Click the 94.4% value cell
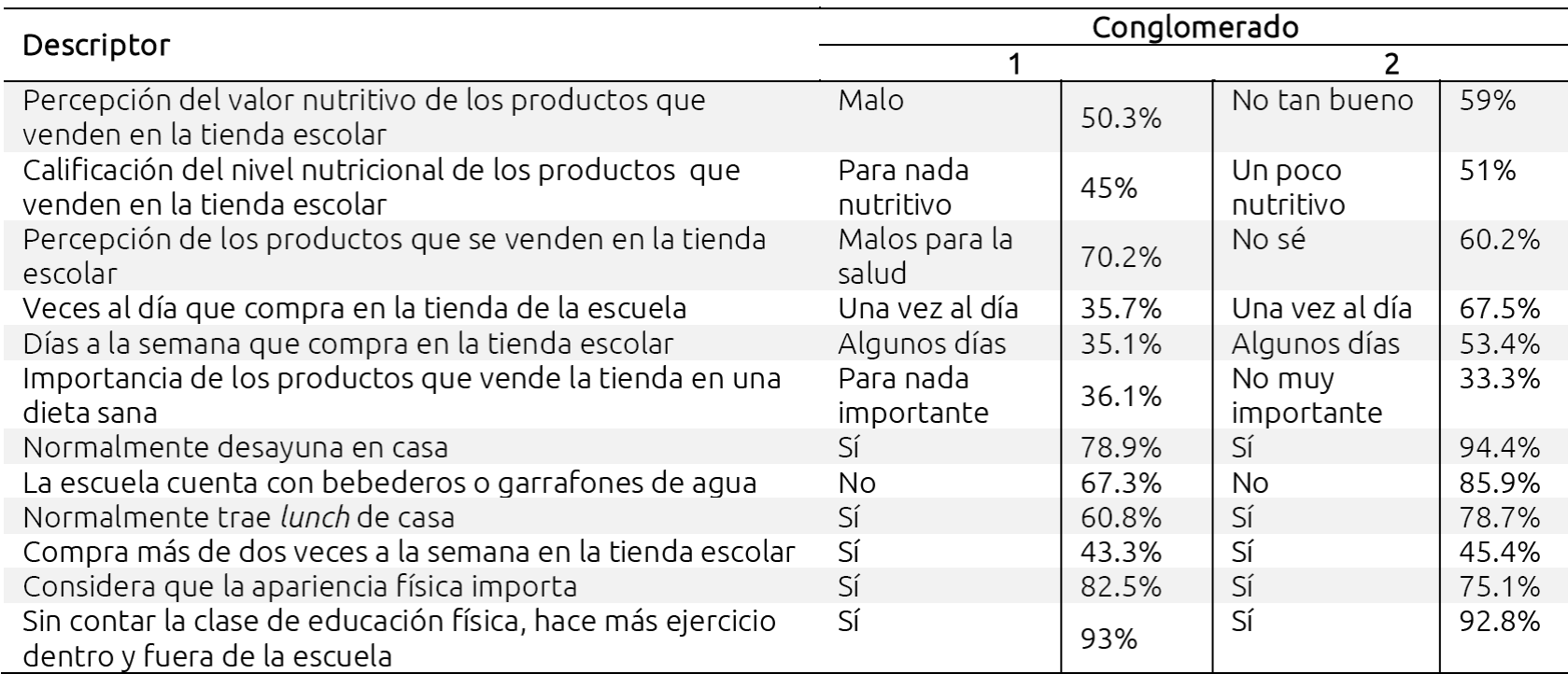This screenshot has width=1568, height=674. [1499, 447]
